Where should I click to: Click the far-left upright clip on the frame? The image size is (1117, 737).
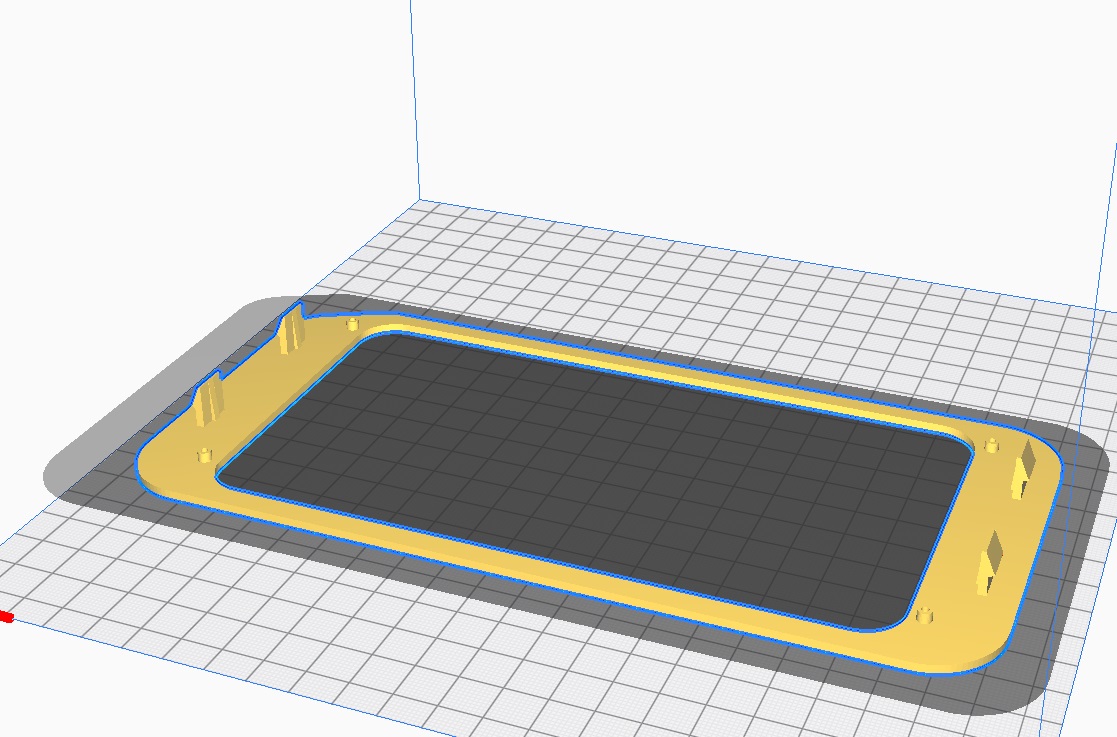pyautogui.click(x=291, y=332)
